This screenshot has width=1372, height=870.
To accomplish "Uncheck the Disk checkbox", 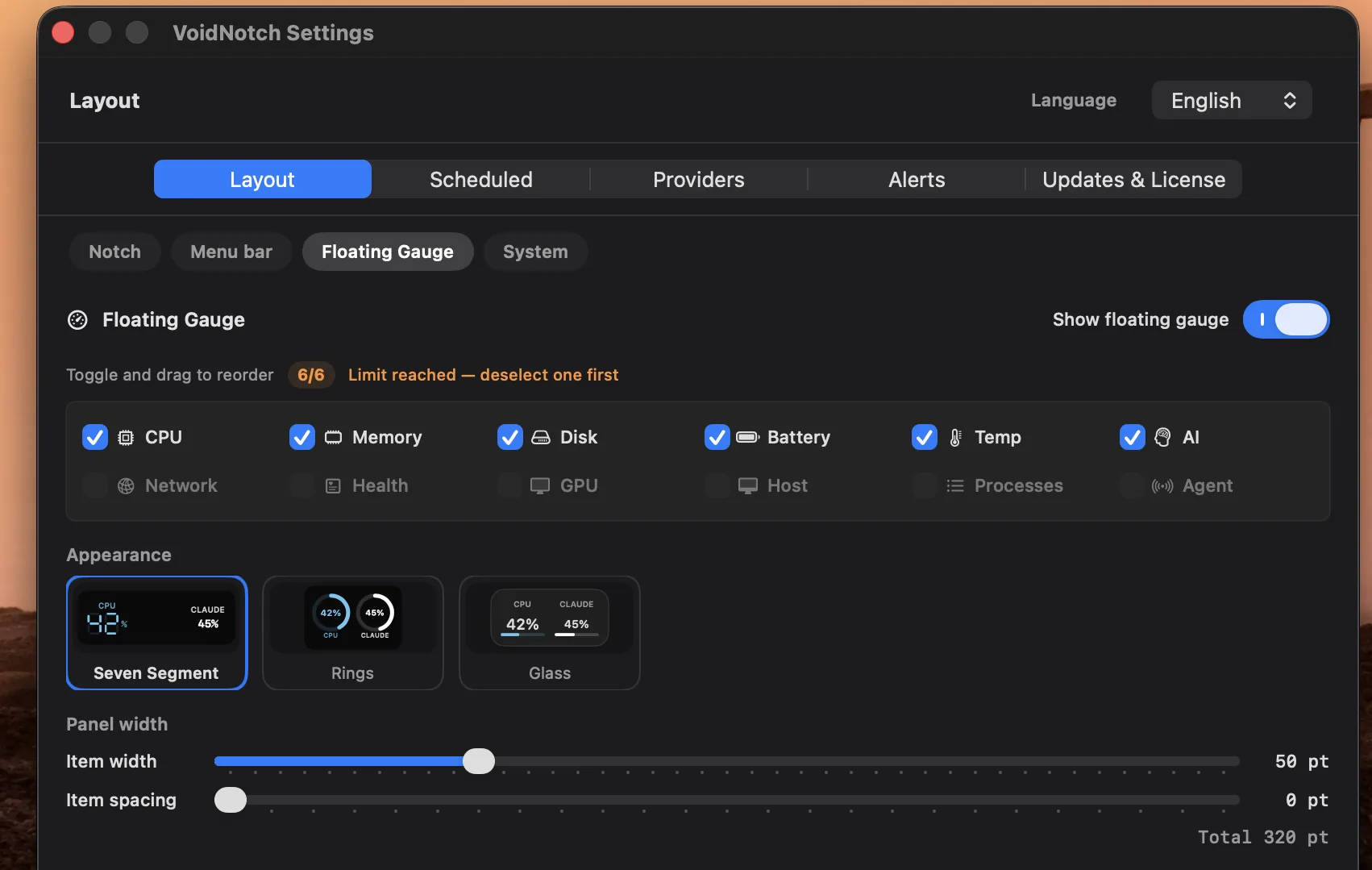I will 510,437.
